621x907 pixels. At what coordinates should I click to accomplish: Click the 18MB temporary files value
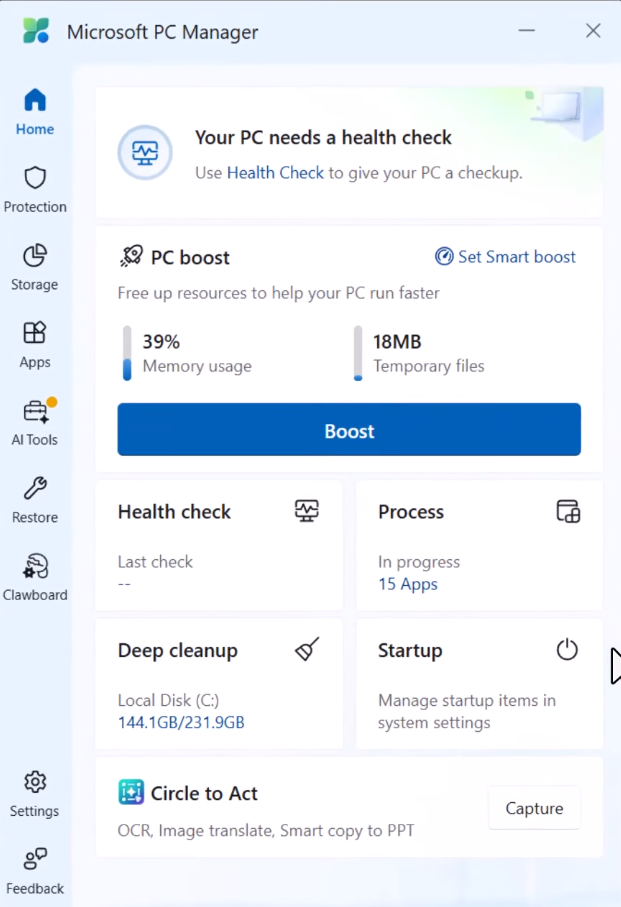(397, 342)
